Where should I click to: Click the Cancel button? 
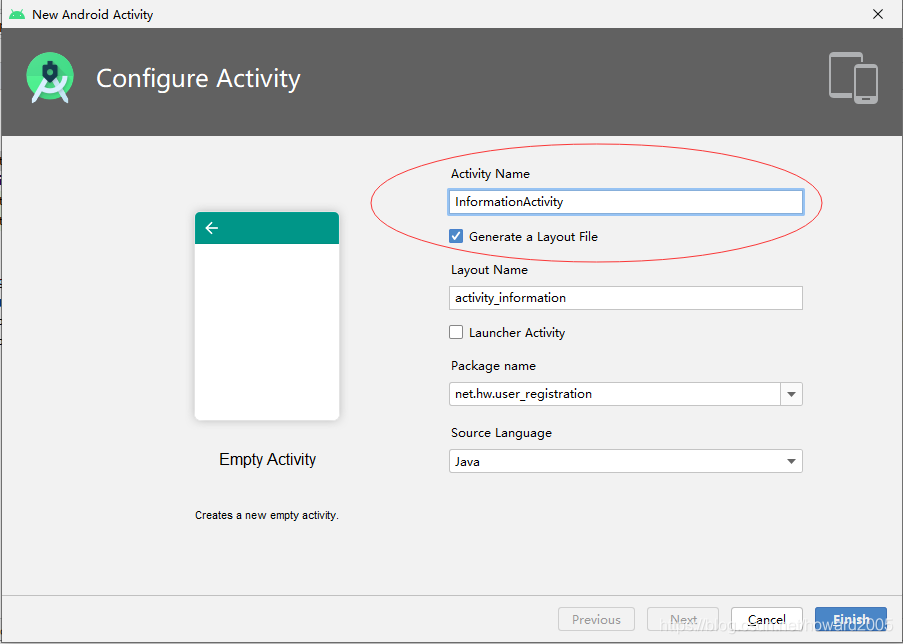[x=767, y=619]
